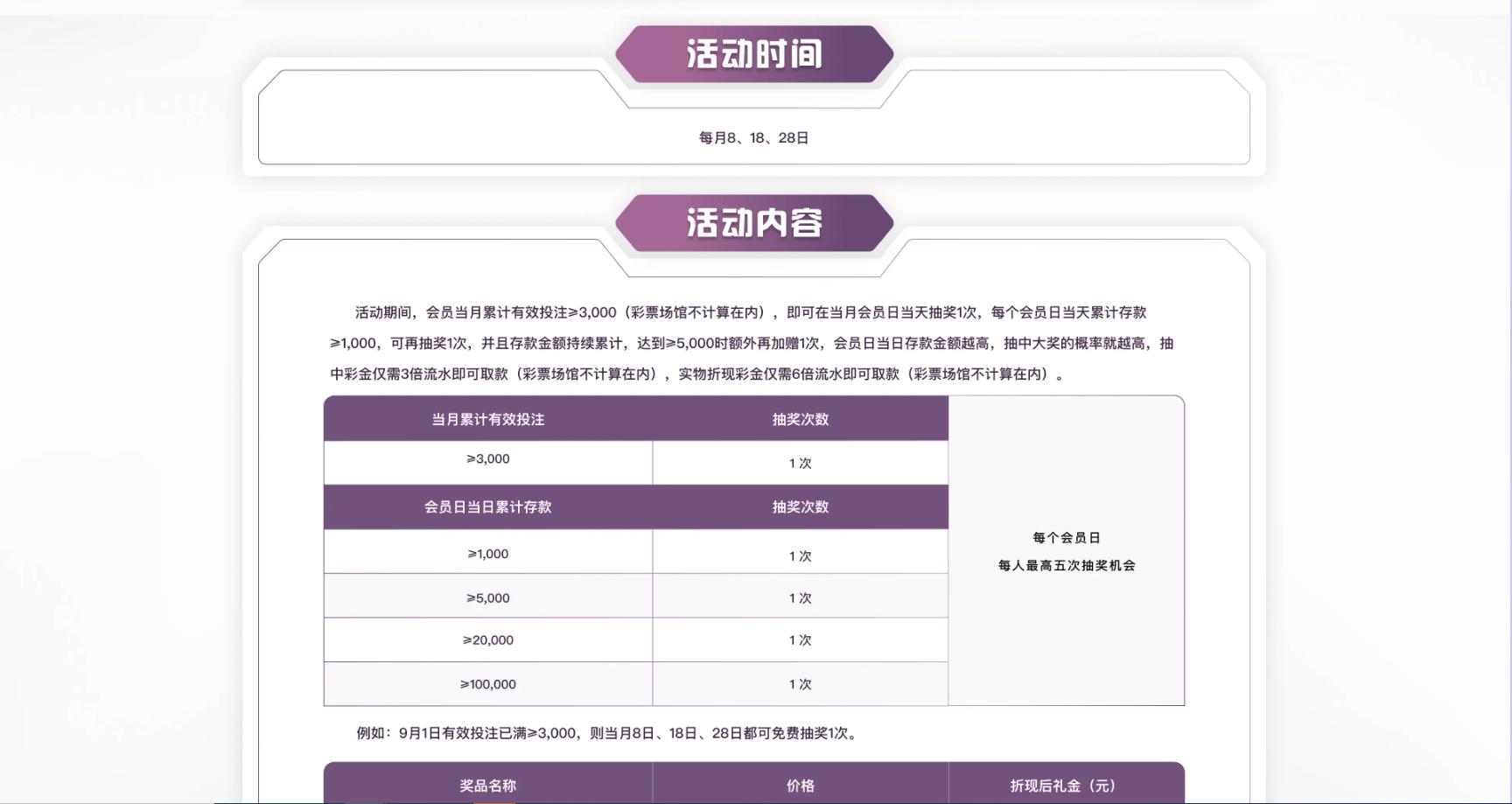The height and width of the screenshot is (804, 1512).
Task: Select the ≥3,000 table cell
Action: [487, 459]
